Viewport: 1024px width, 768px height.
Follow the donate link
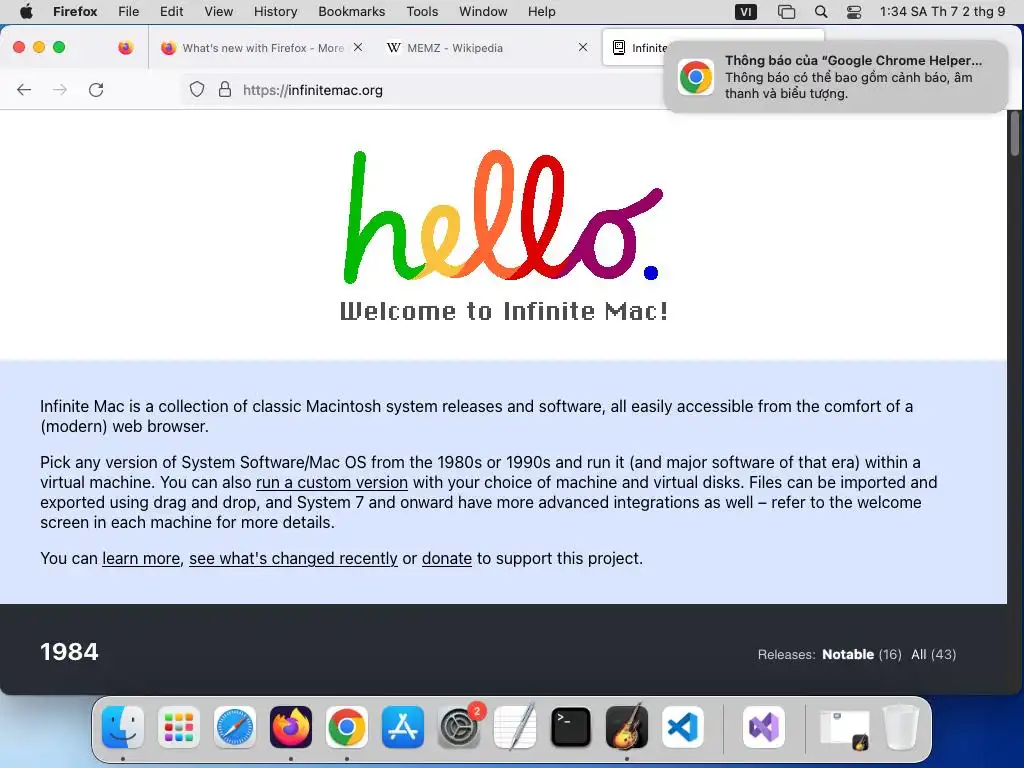click(x=447, y=558)
